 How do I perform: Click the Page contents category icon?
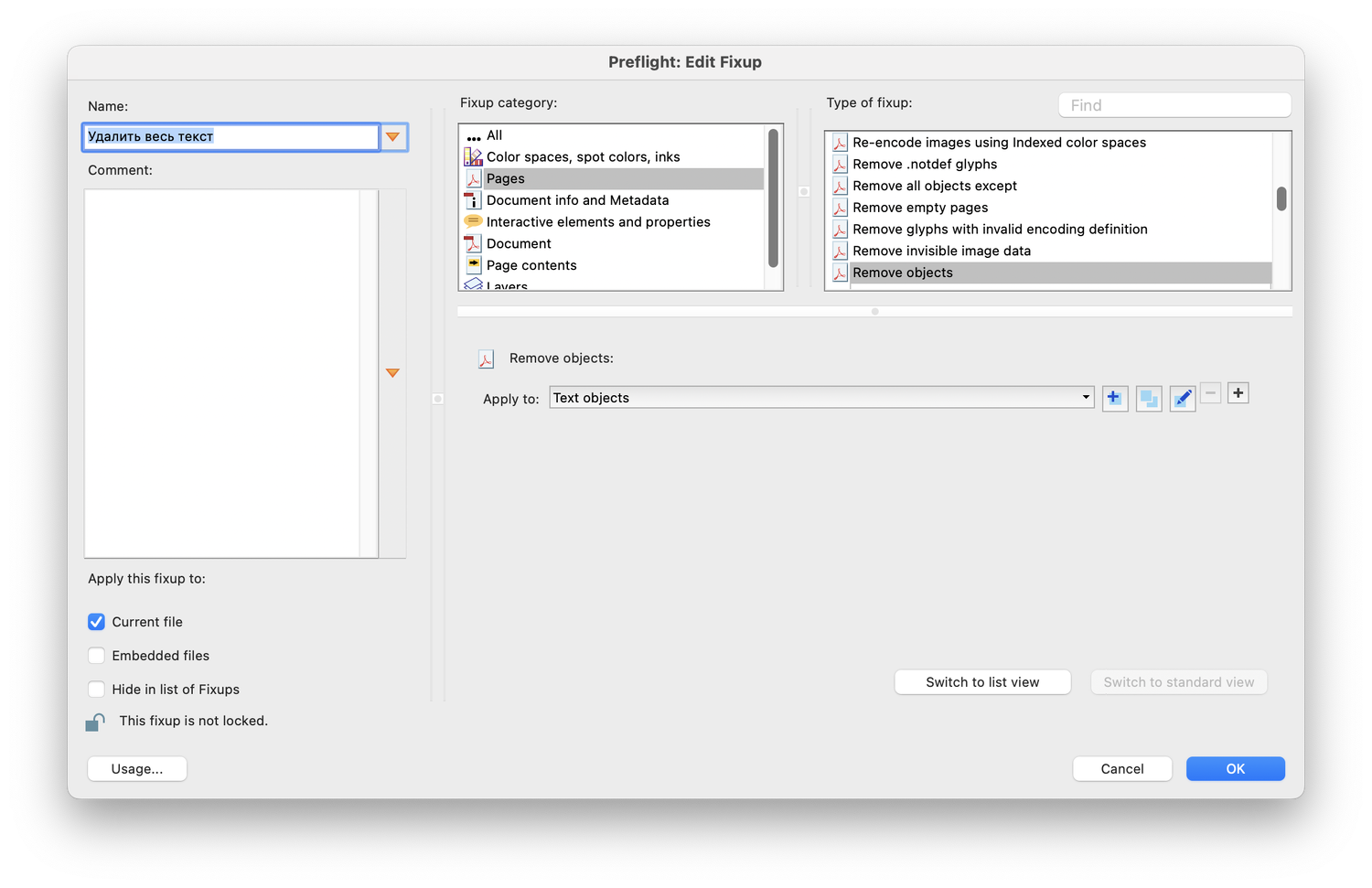click(x=473, y=265)
